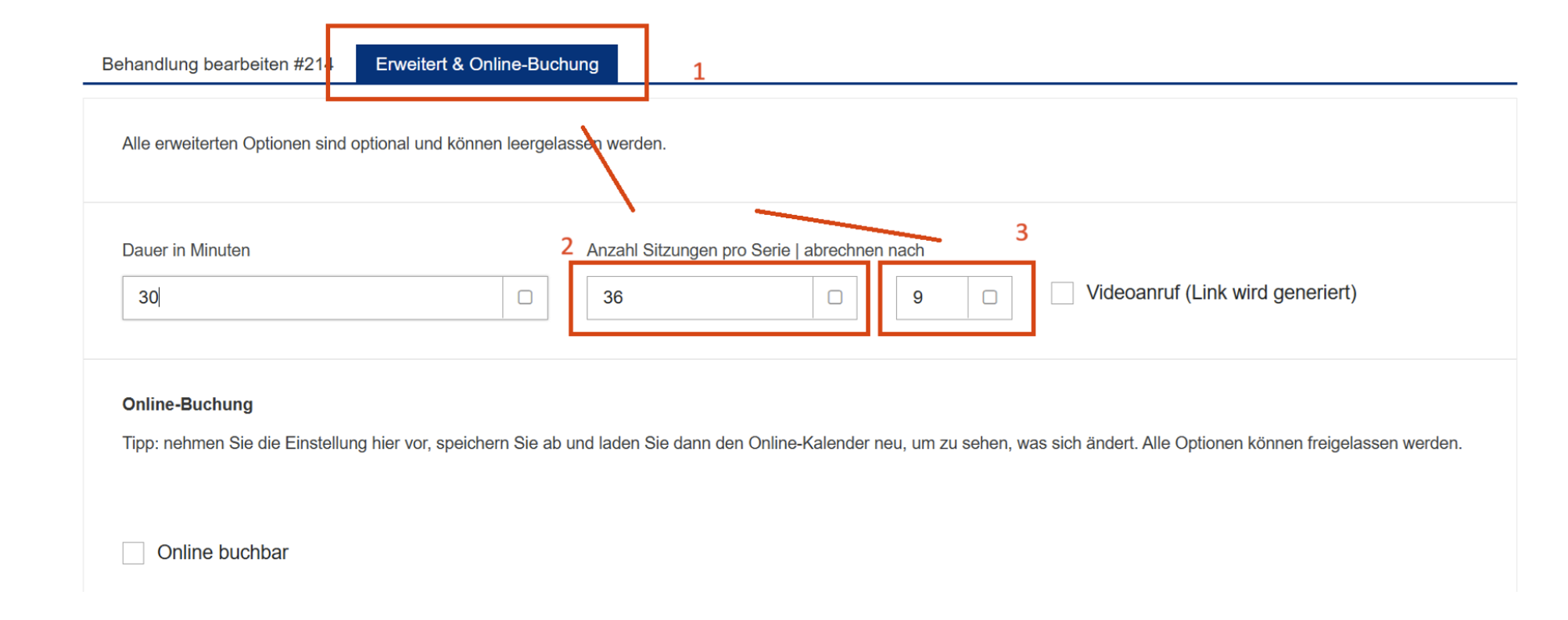
Task: Tick the Online buchbar checkbox
Action: coord(134,553)
